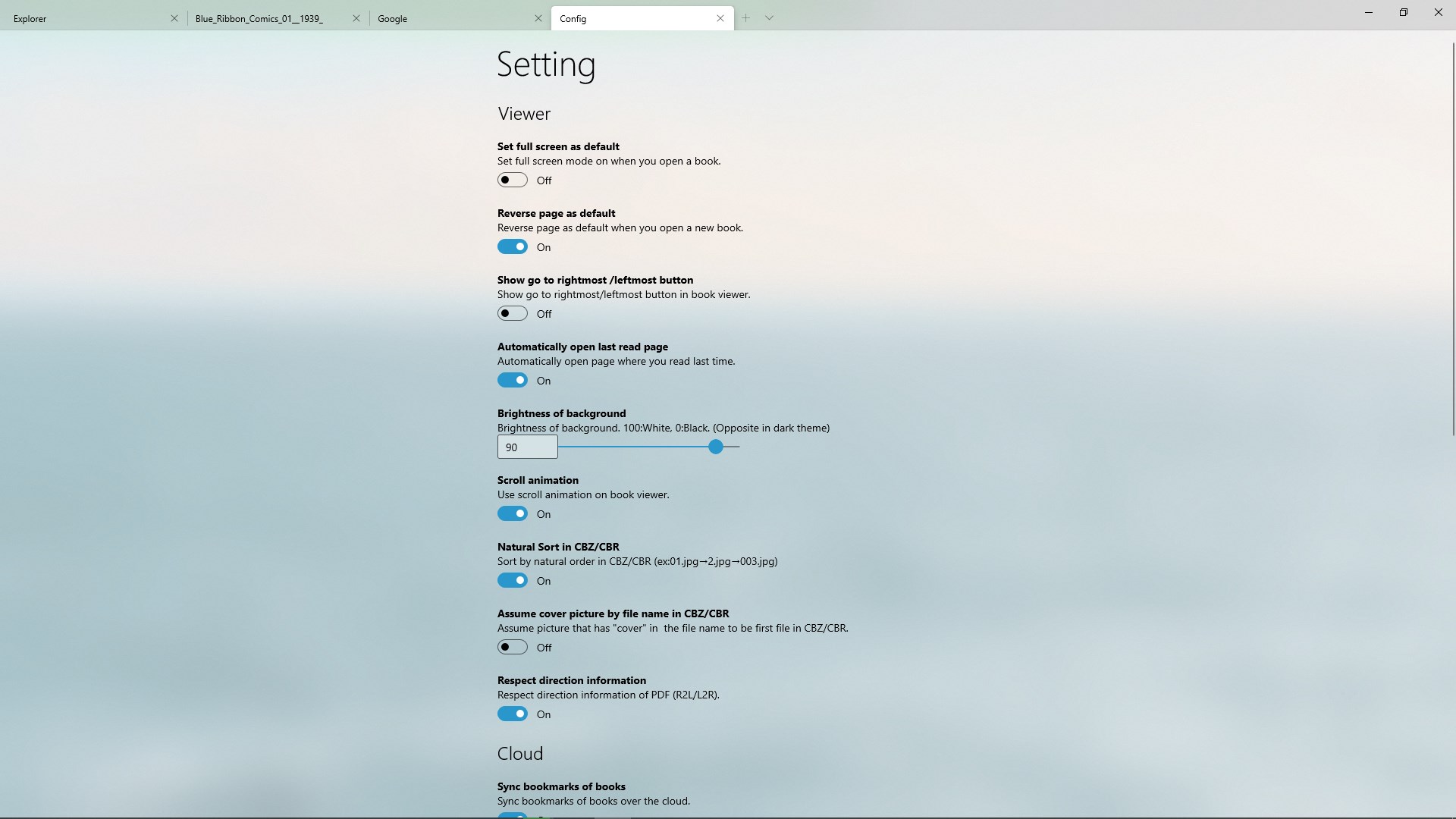This screenshot has width=1456, height=819.
Task: Disable Automatically open last read page
Action: tap(513, 381)
